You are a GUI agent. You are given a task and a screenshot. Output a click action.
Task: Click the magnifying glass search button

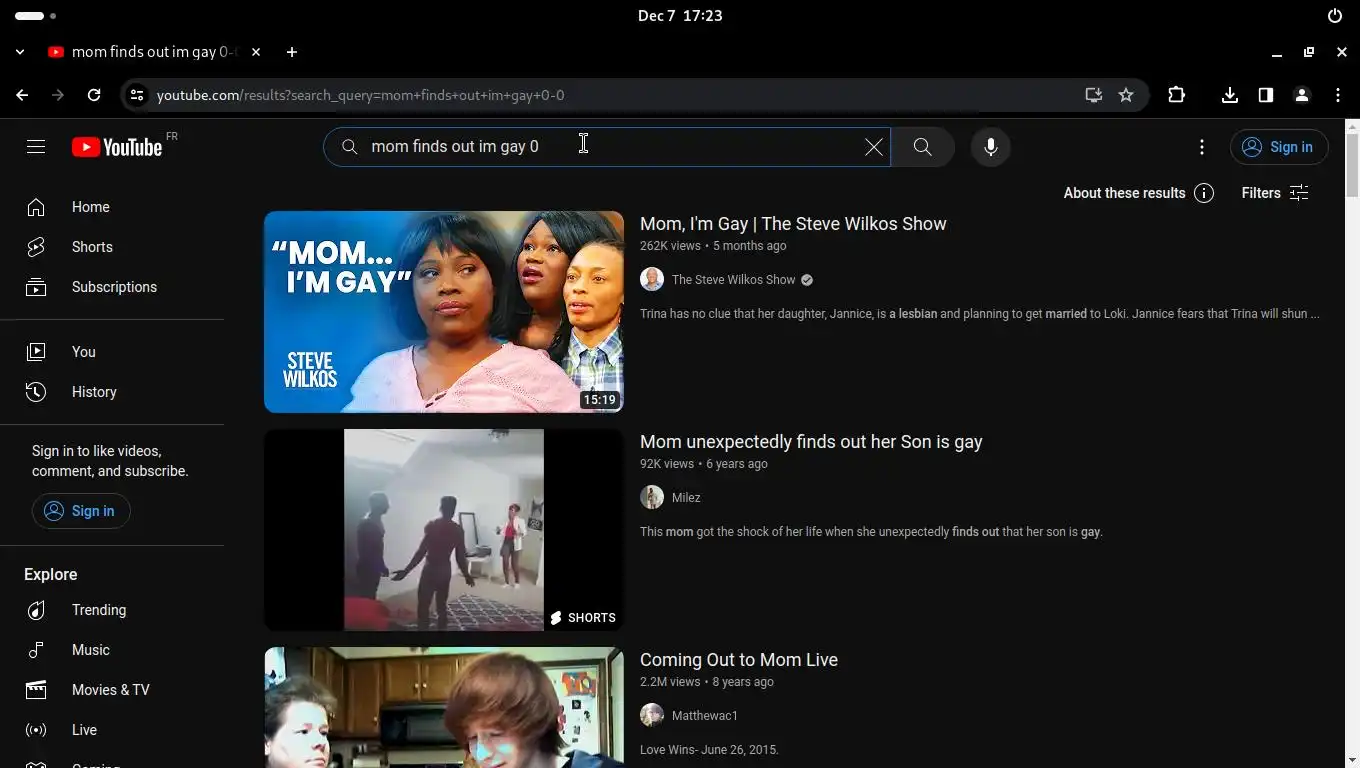click(x=922, y=147)
